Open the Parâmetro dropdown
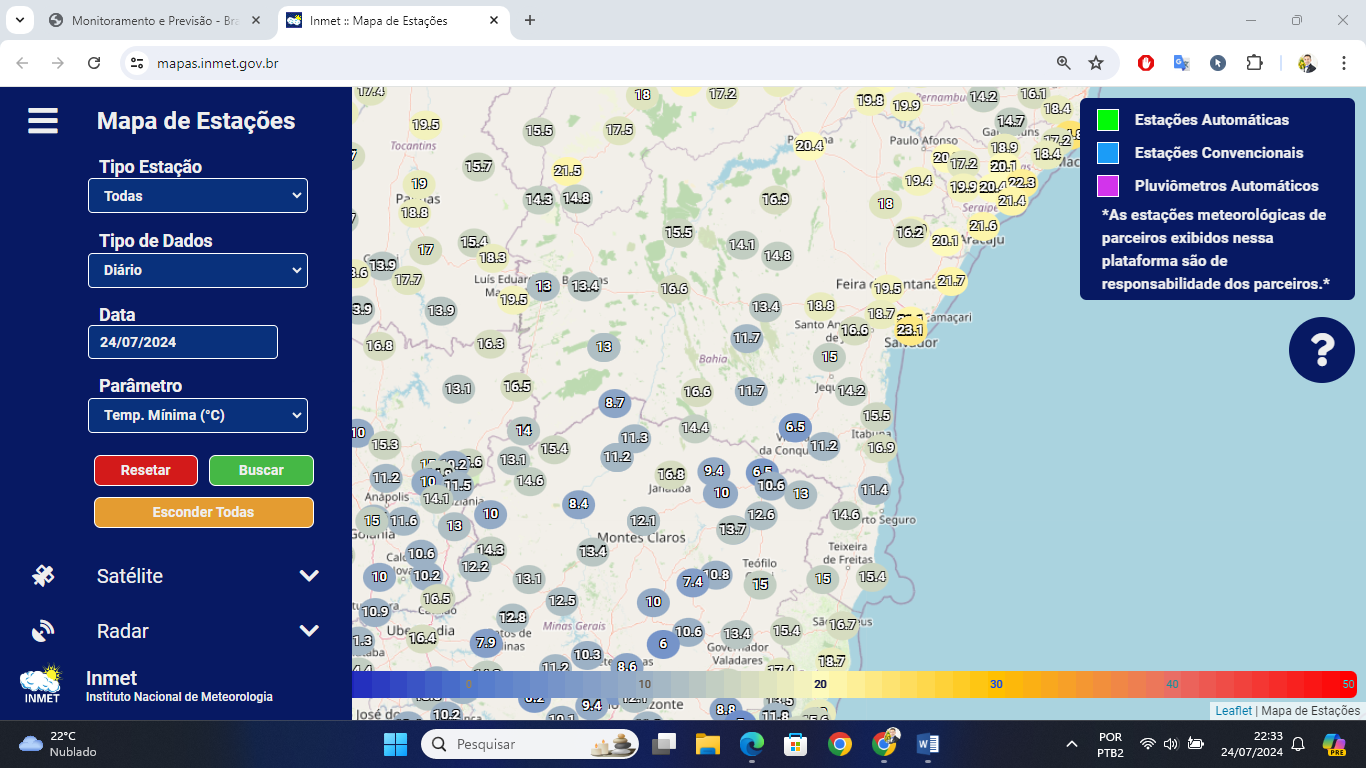 click(x=198, y=415)
